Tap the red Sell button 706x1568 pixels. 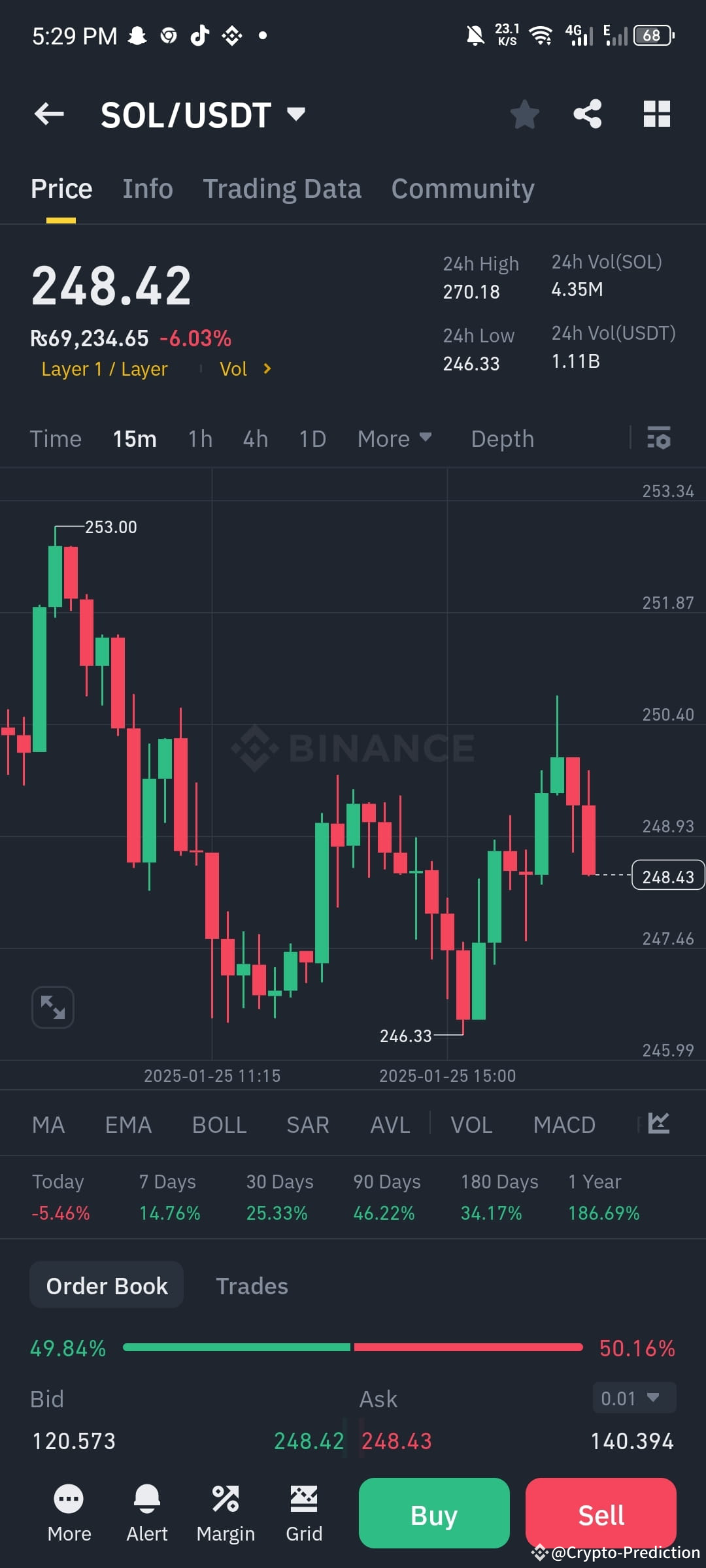coord(601,1513)
